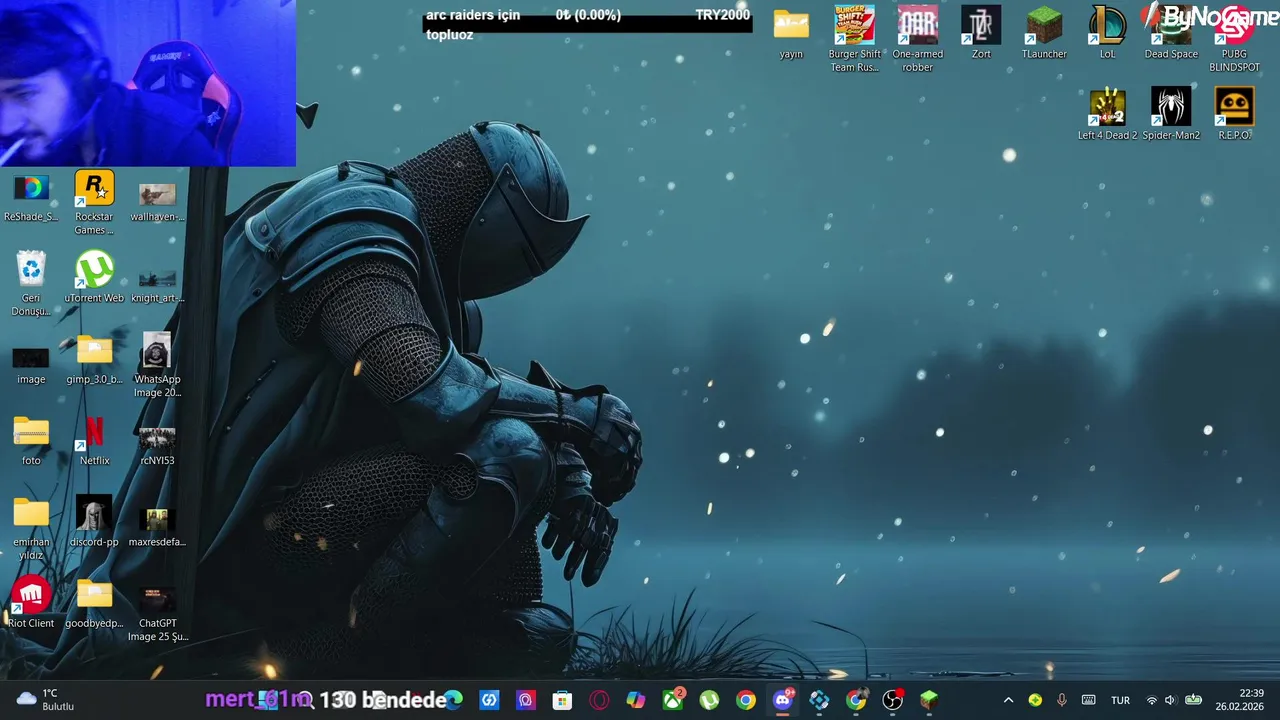1280x720 pixels.
Task: Open the foto folder
Action: point(31,441)
